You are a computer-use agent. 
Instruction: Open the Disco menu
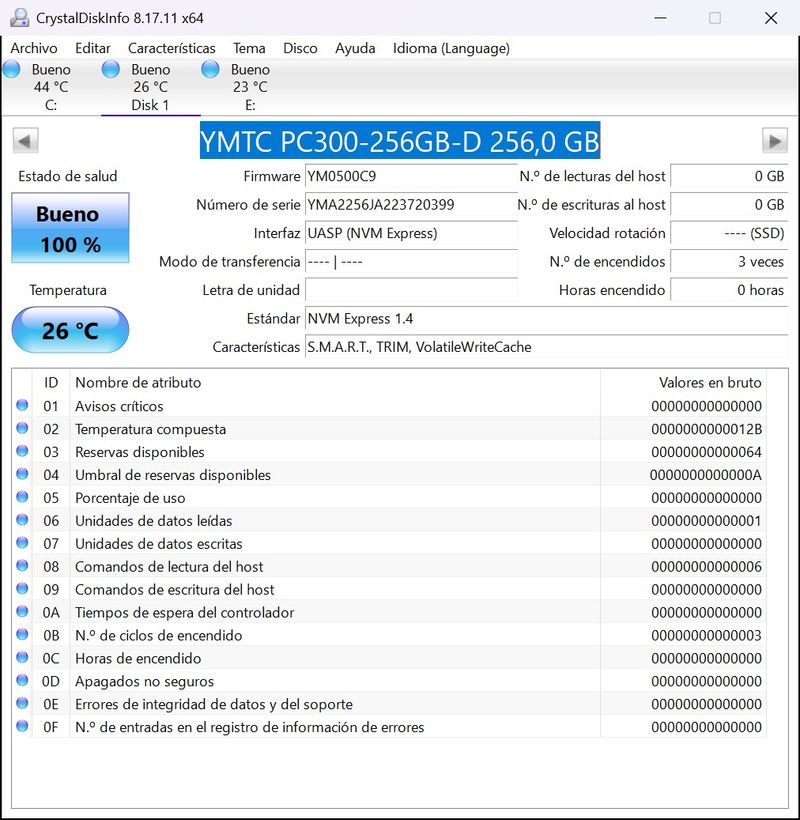(300, 48)
